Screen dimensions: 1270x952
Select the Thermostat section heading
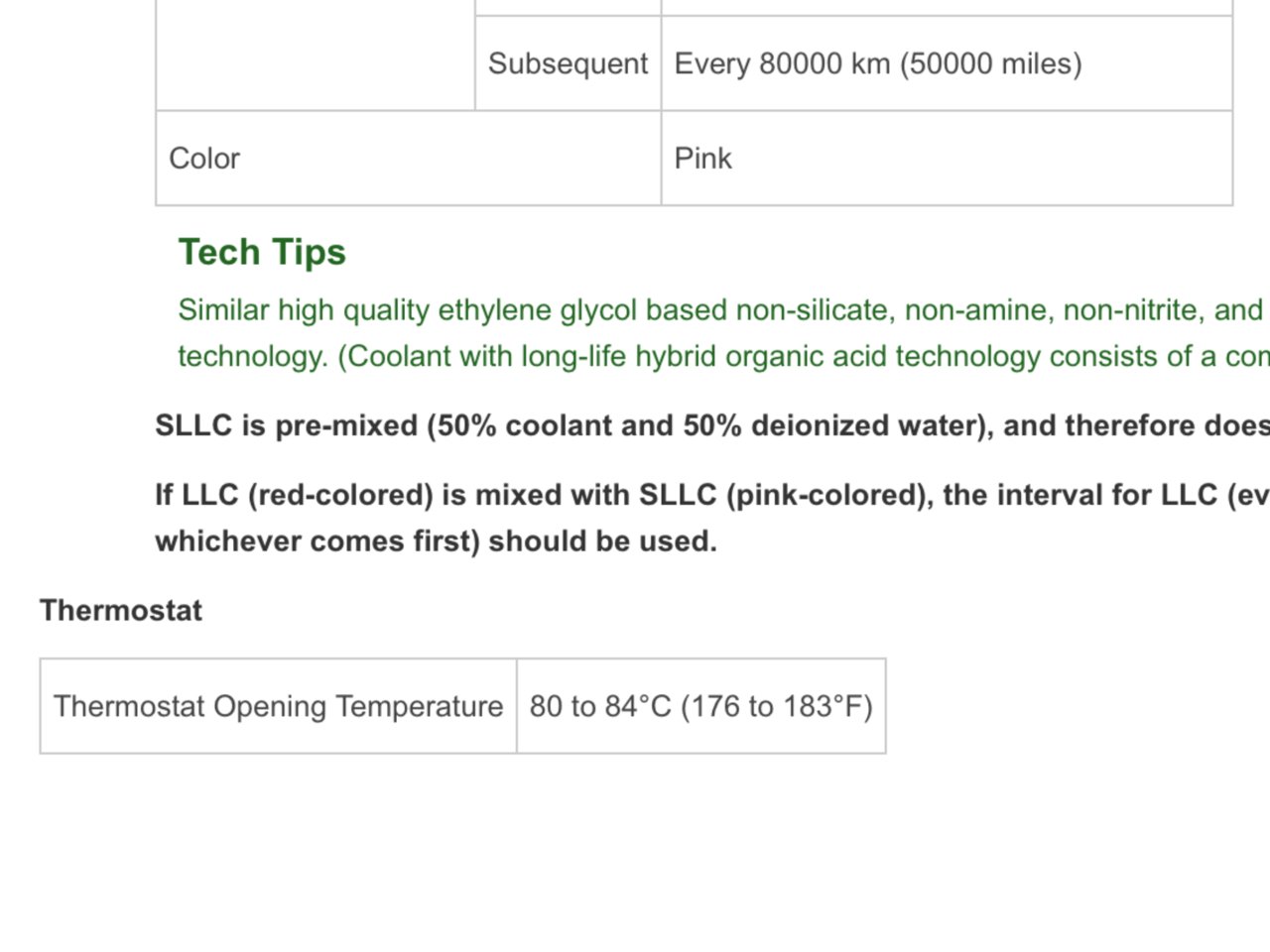[x=121, y=610]
